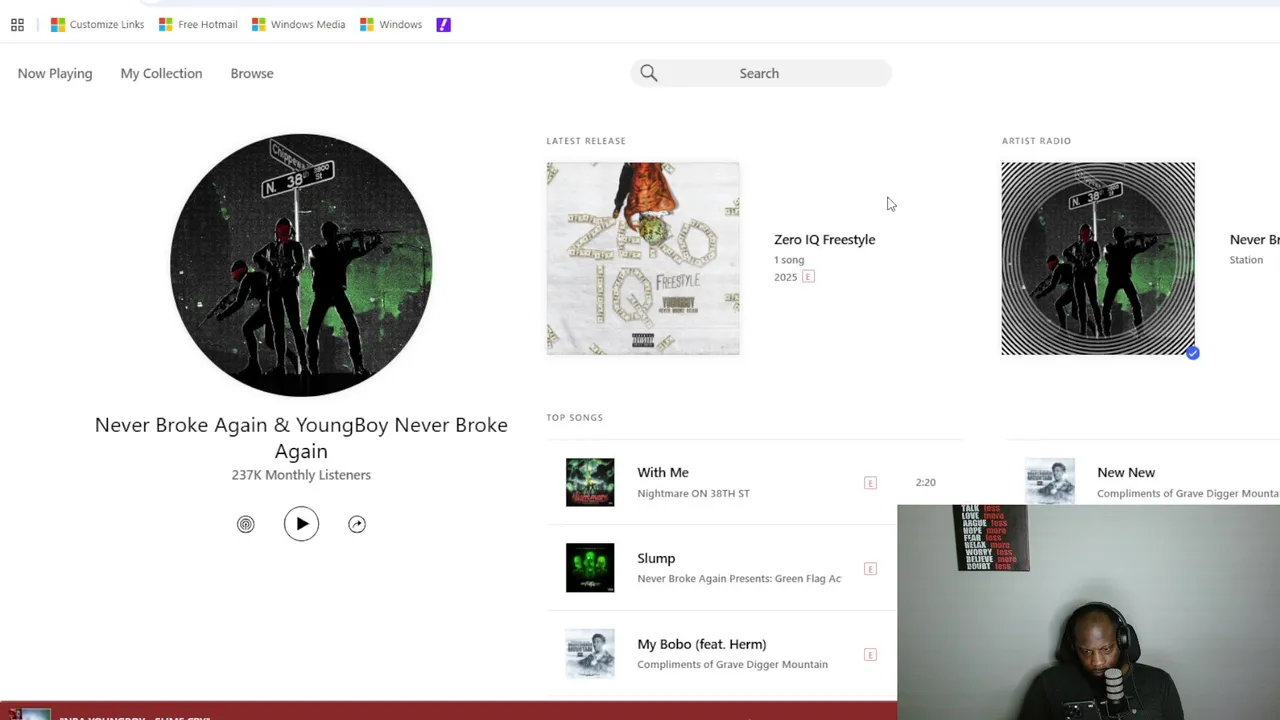This screenshot has width=1280, height=720.
Task: Click the New New album thumbnail
Action: point(1050,481)
